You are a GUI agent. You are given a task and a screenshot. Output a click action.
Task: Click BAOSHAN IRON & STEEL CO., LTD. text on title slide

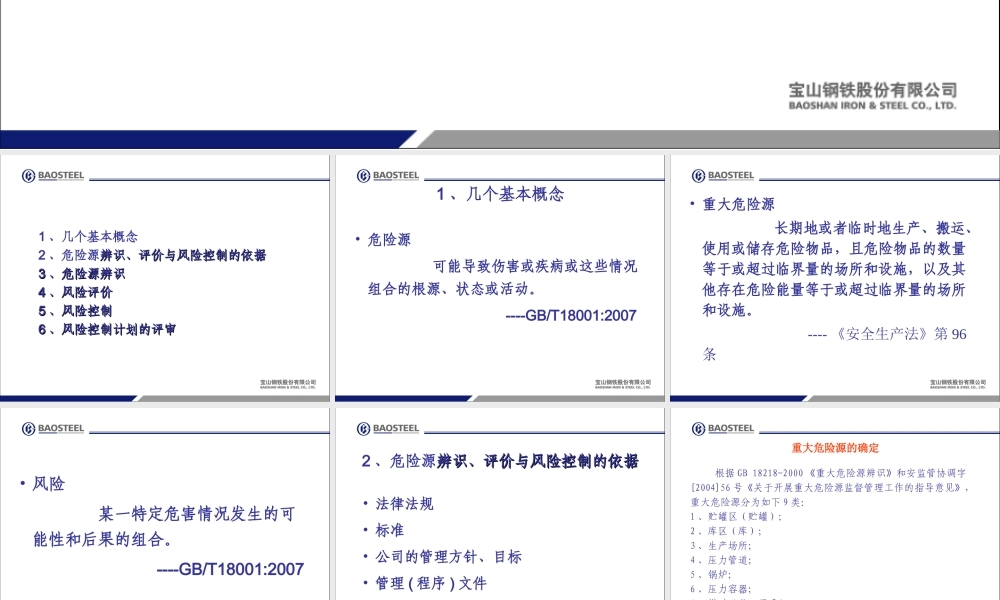point(872,106)
